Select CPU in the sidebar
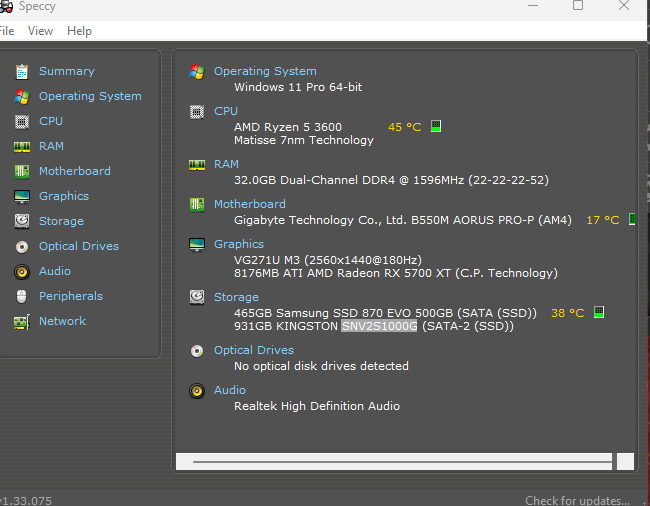650x506 pixels. point(51,121)
